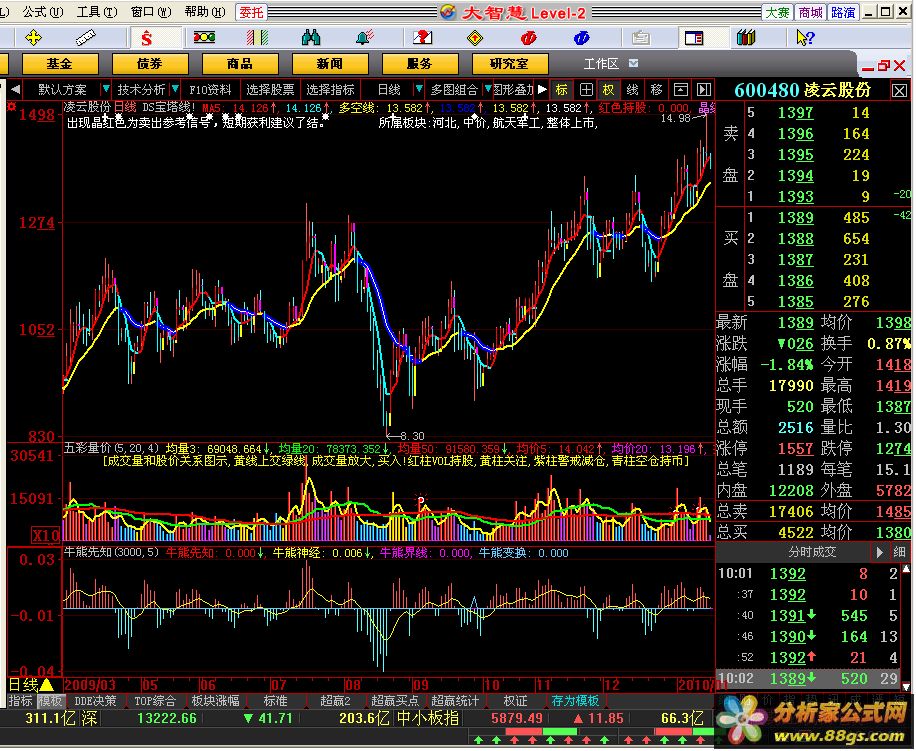The image size is (916, 751).
Task: Click the red sun marker at chart top-left
Action: point(12,106)
